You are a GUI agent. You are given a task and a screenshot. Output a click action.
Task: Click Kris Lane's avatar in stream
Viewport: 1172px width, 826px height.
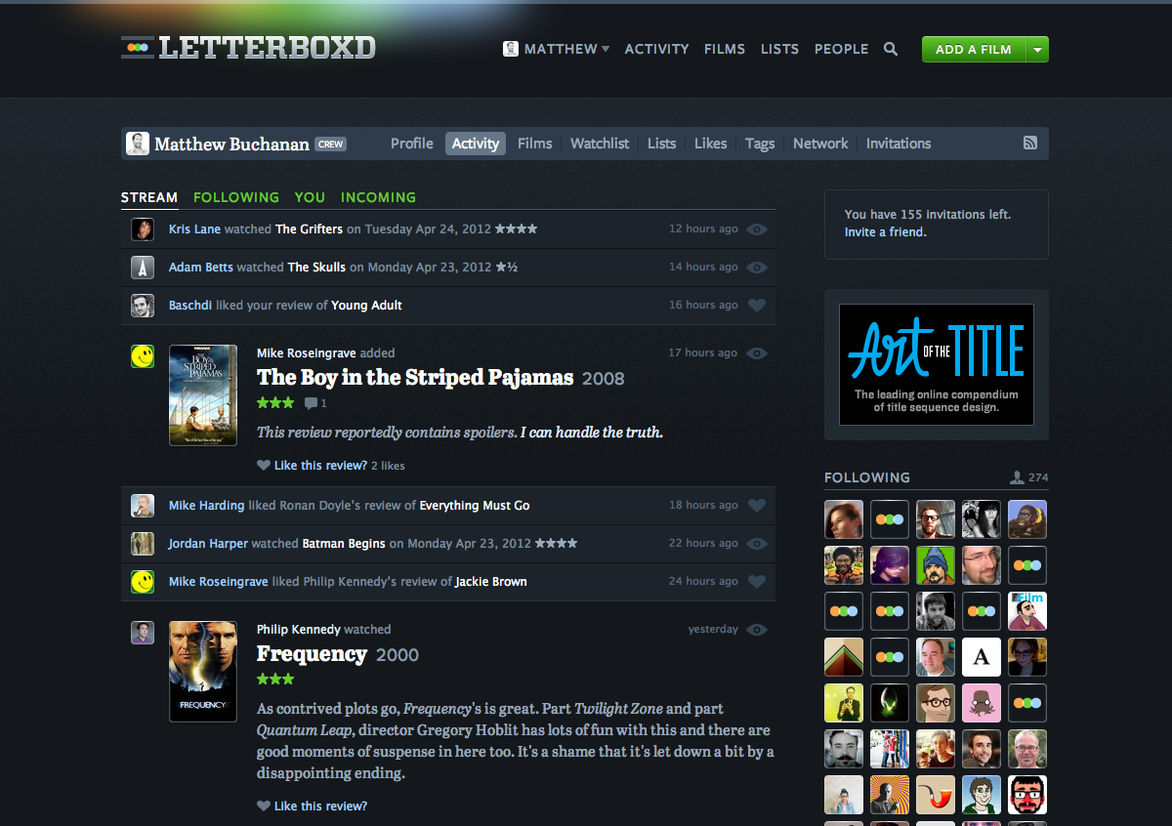(x=143, y=229)
